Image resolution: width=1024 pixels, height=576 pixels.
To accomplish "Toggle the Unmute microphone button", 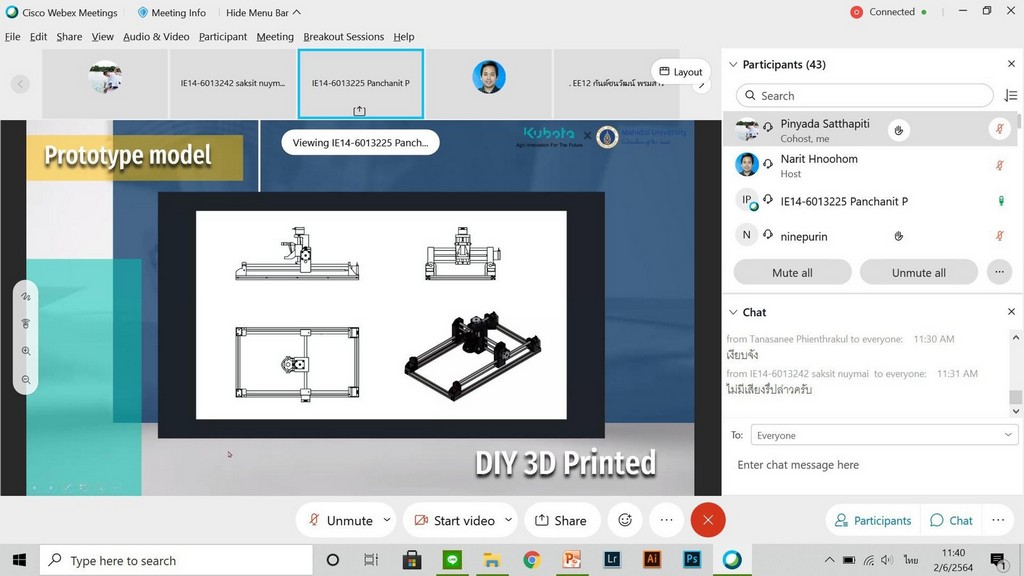I will (340, 520).
